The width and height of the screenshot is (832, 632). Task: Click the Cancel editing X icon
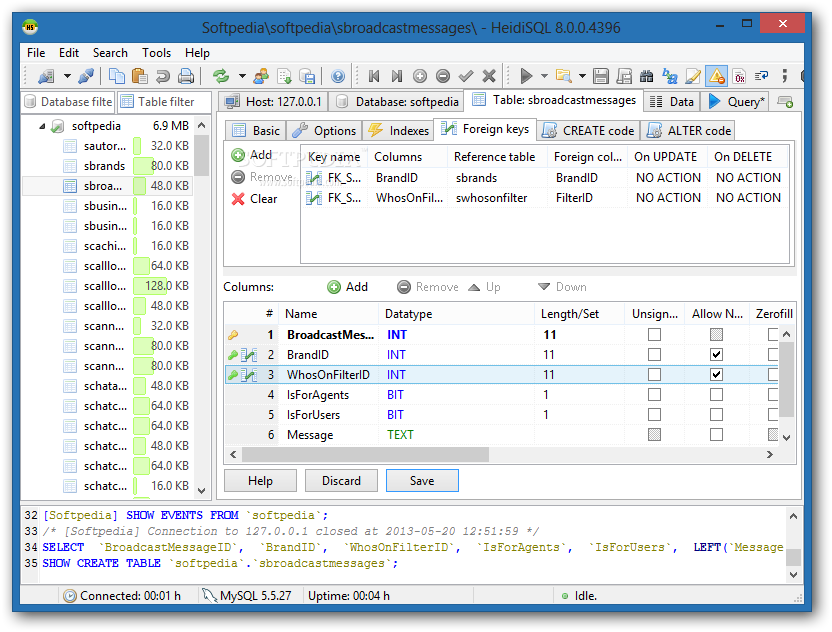tap(489, 76)
